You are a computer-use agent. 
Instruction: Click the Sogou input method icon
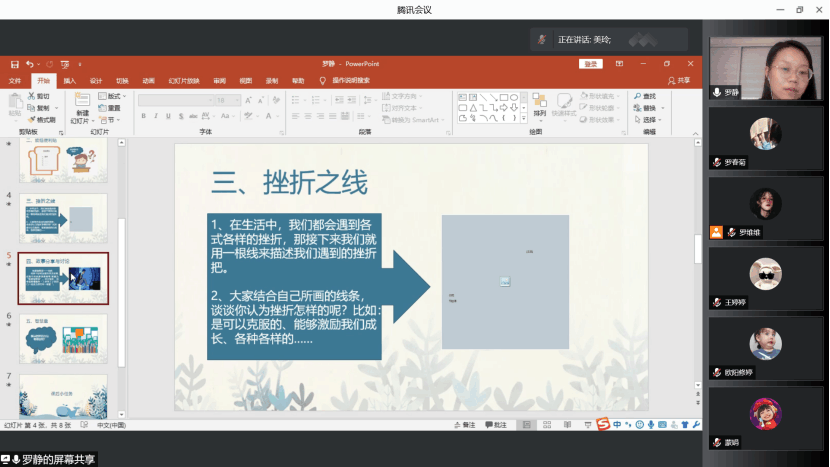[x=603, y=424]
